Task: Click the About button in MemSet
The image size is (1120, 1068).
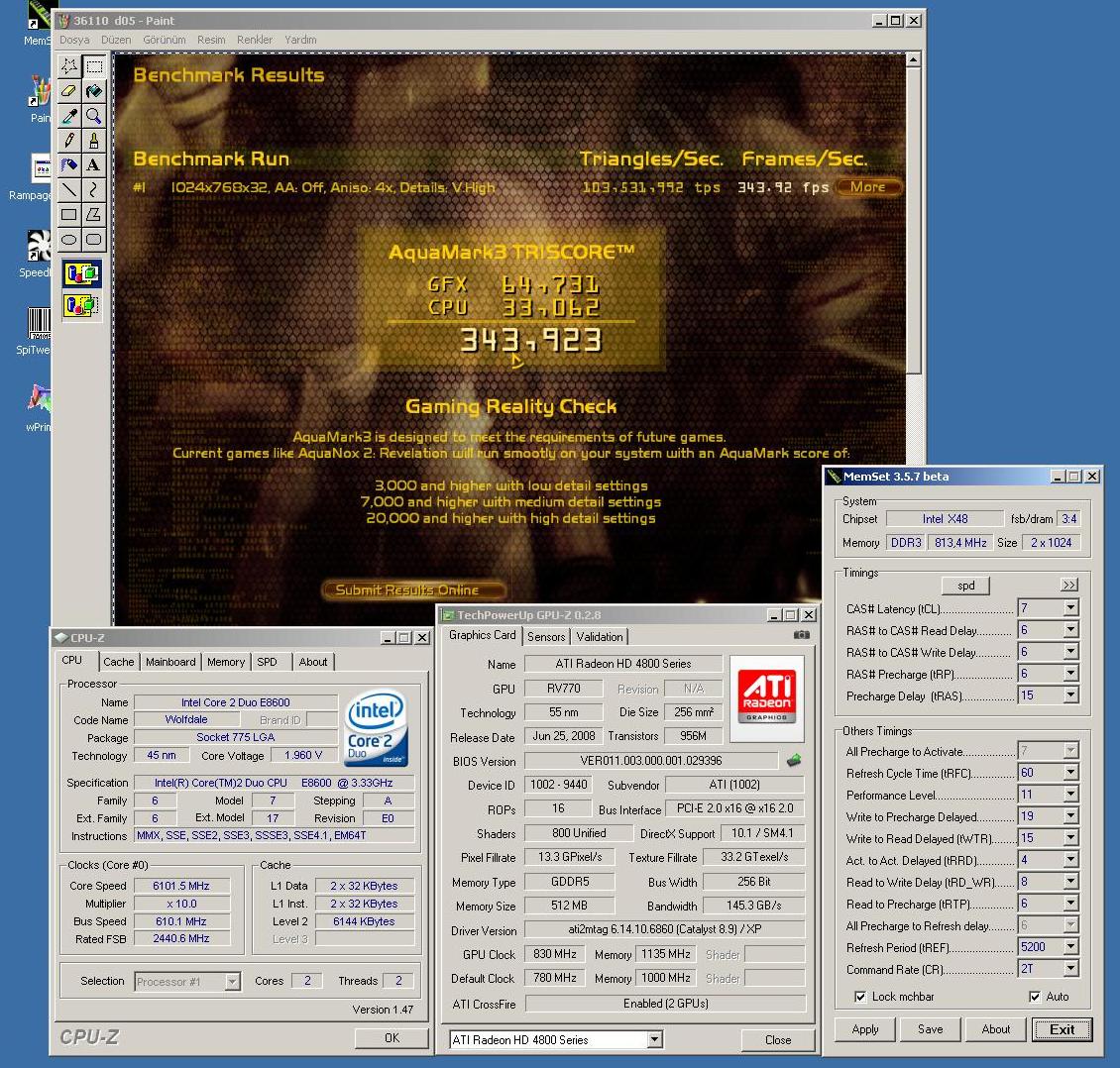Action: pyautogui.click(x=996, y=1029)
